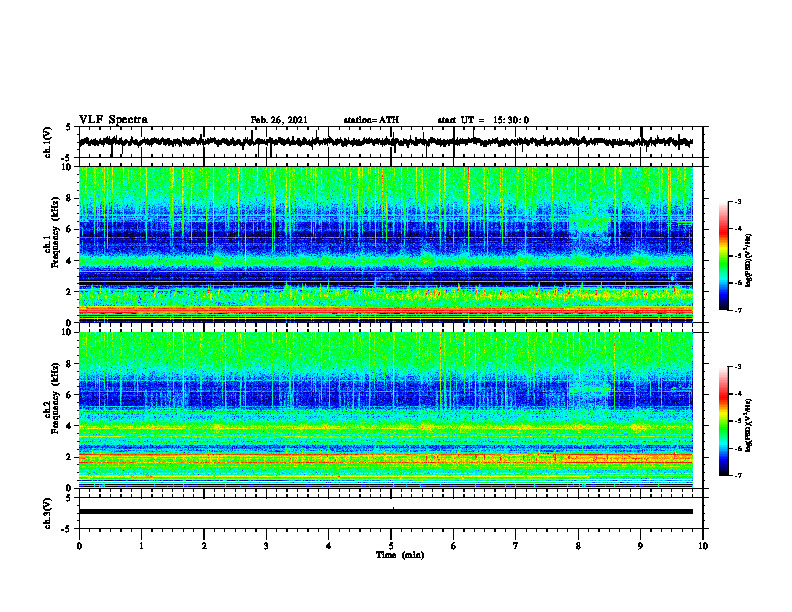Click the "Time (min)" axis title
Viewport: 792px width, 612px height.
(400, 555)
